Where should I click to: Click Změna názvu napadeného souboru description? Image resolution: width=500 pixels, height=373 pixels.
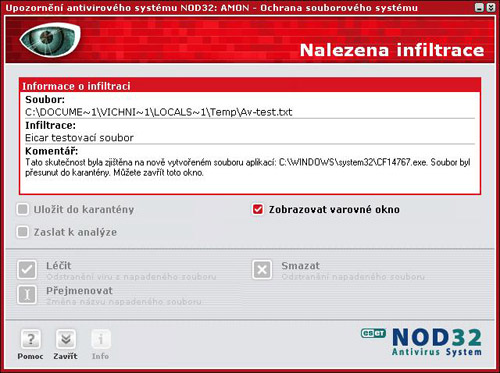[x=124, y=302]
